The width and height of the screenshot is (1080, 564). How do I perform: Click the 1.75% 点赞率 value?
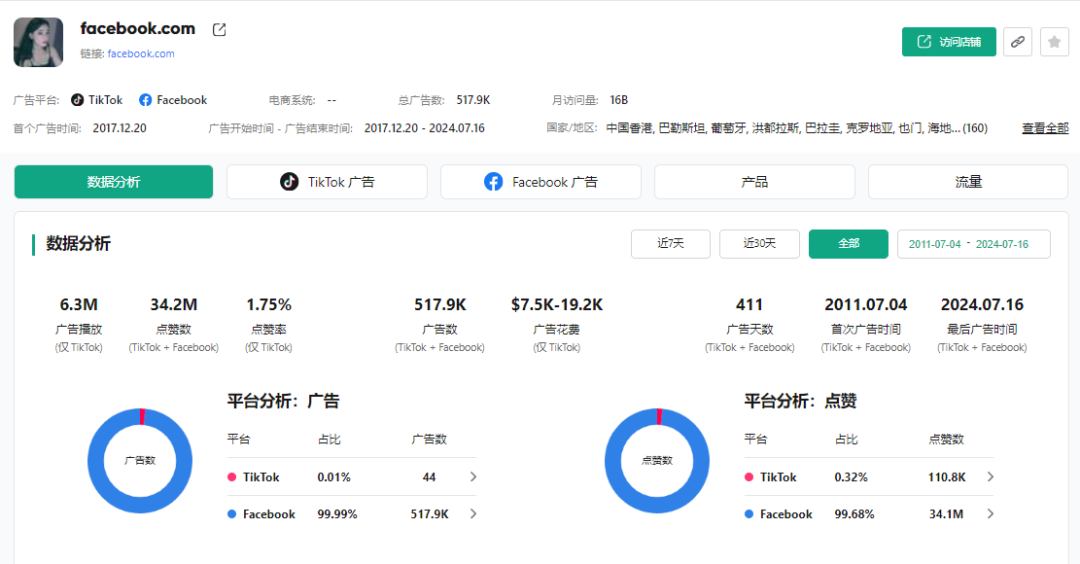(x=269, y=304)
